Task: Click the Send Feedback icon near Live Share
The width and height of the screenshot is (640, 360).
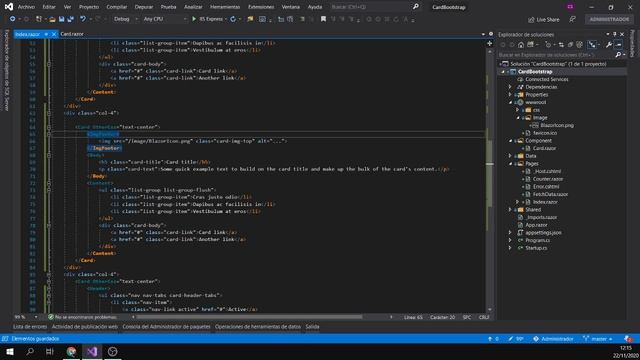Action: click(573, 19)
